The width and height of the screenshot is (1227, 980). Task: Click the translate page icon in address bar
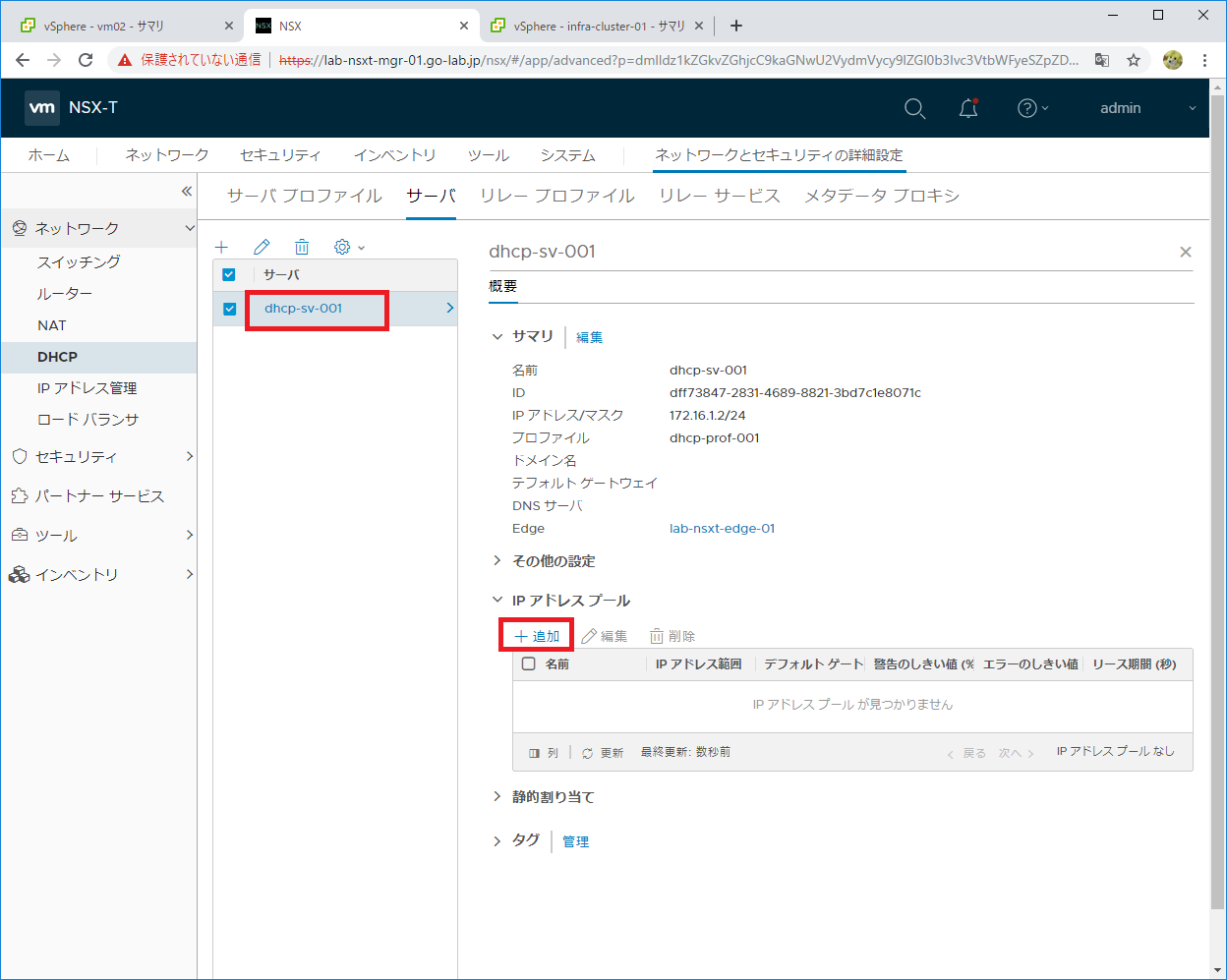pos(1102,60)
